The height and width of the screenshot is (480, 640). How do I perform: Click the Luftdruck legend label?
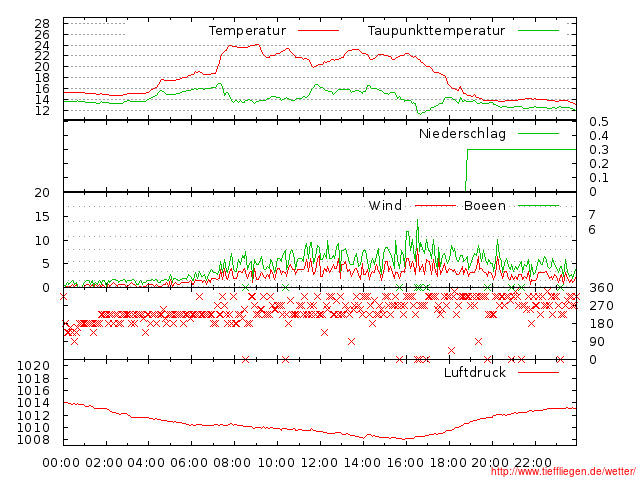tap(475, 372)
